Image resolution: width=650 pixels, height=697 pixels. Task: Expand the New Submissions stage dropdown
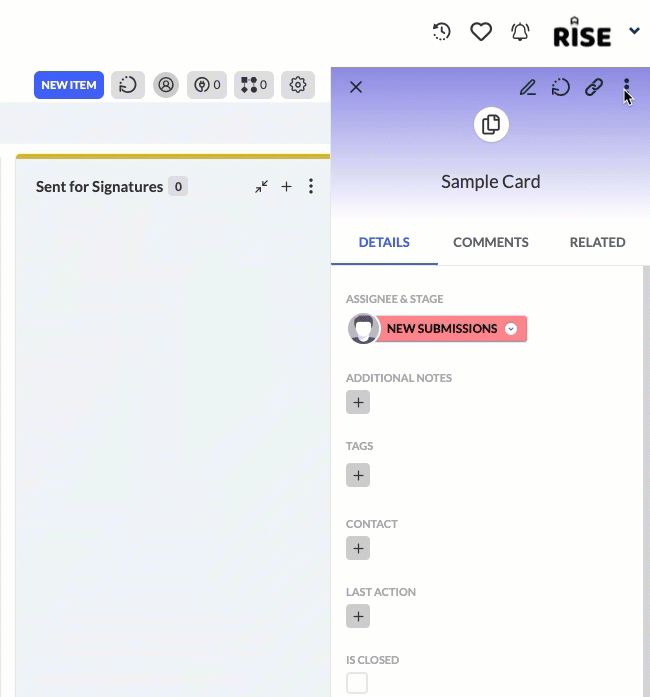pos(511,328)
